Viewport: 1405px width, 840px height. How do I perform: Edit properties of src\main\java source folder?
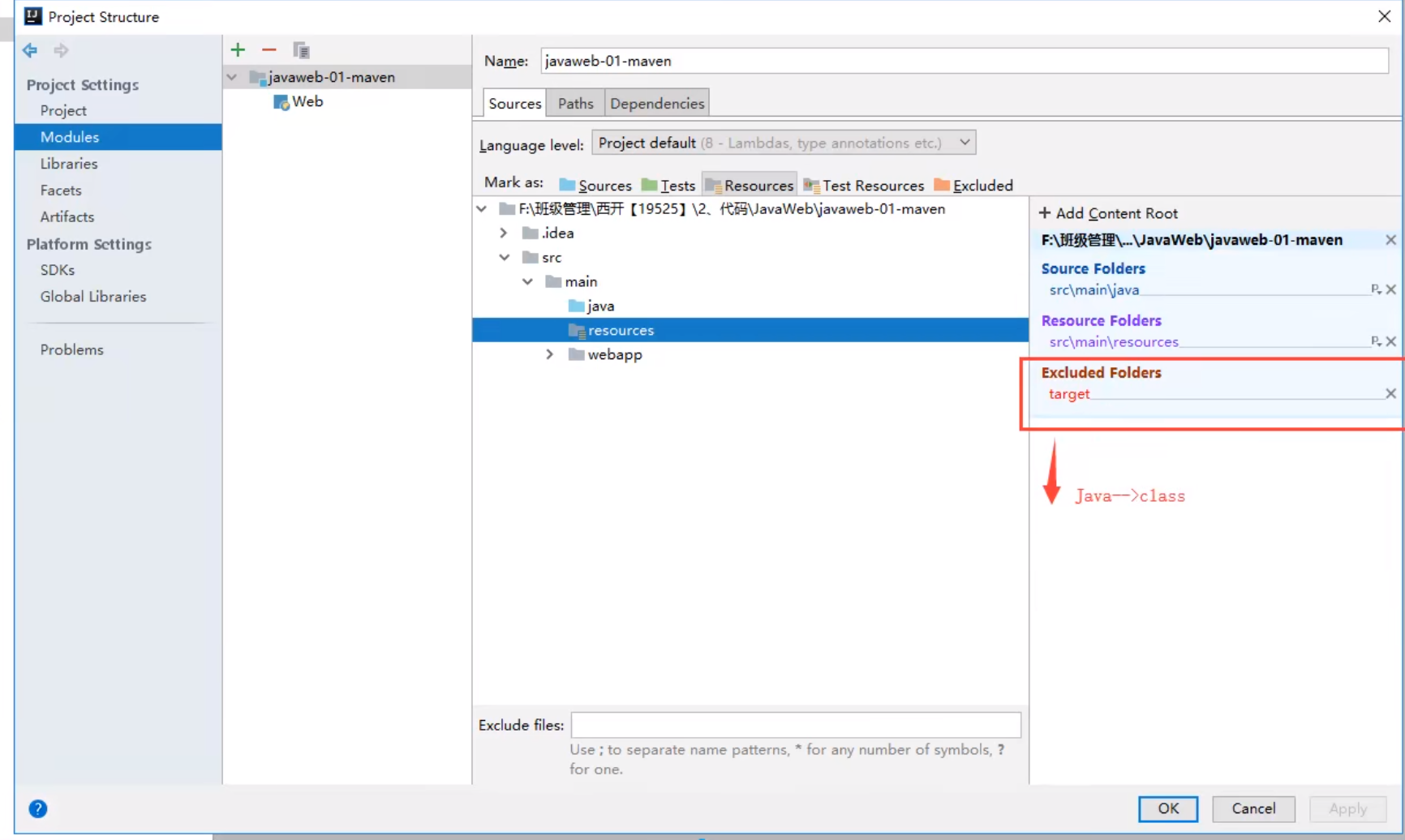click(1376, 289)
